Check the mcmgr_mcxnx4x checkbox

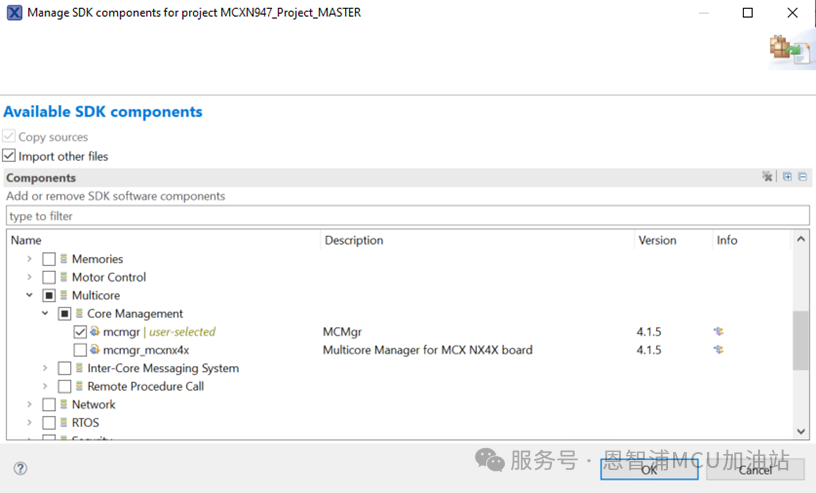coord(80,350)
